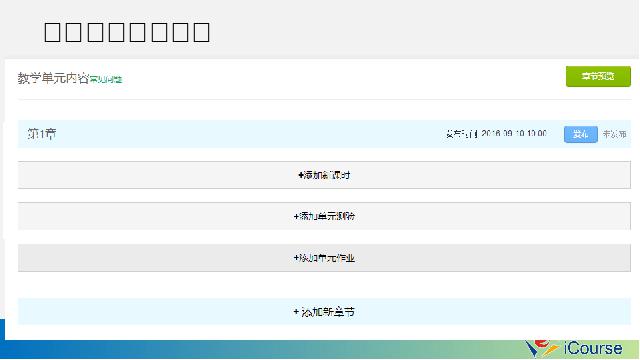
Task: Click the 2016-09-10 10:00 publish date
Action: (514, 133)
